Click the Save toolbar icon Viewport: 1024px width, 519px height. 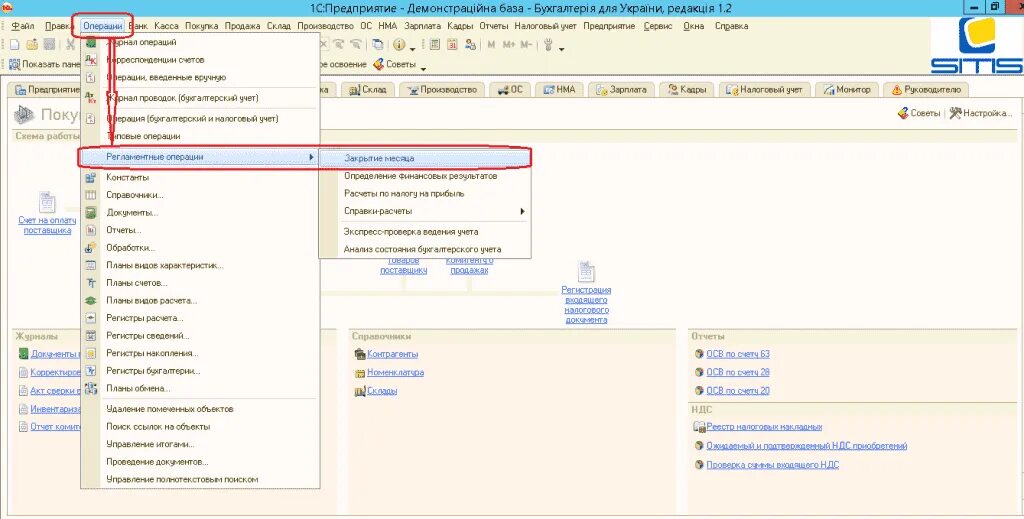pos(49,45)
